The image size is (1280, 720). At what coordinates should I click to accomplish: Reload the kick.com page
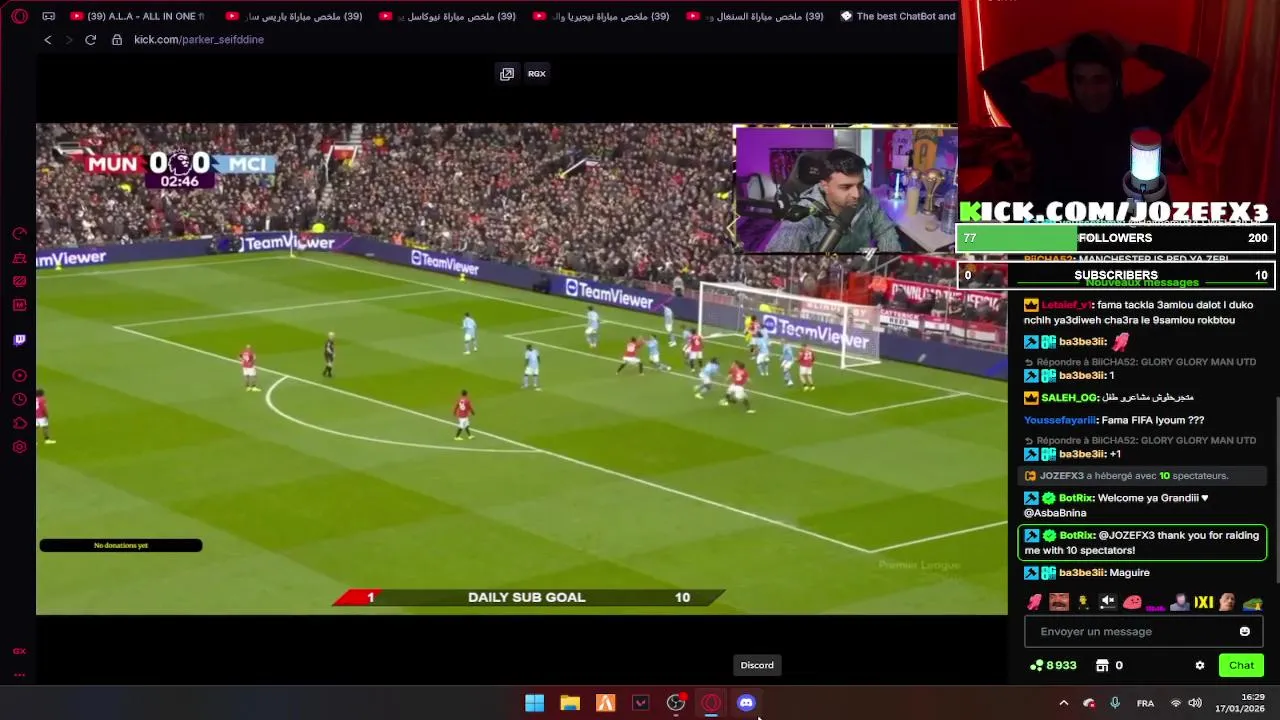[90, 40]
